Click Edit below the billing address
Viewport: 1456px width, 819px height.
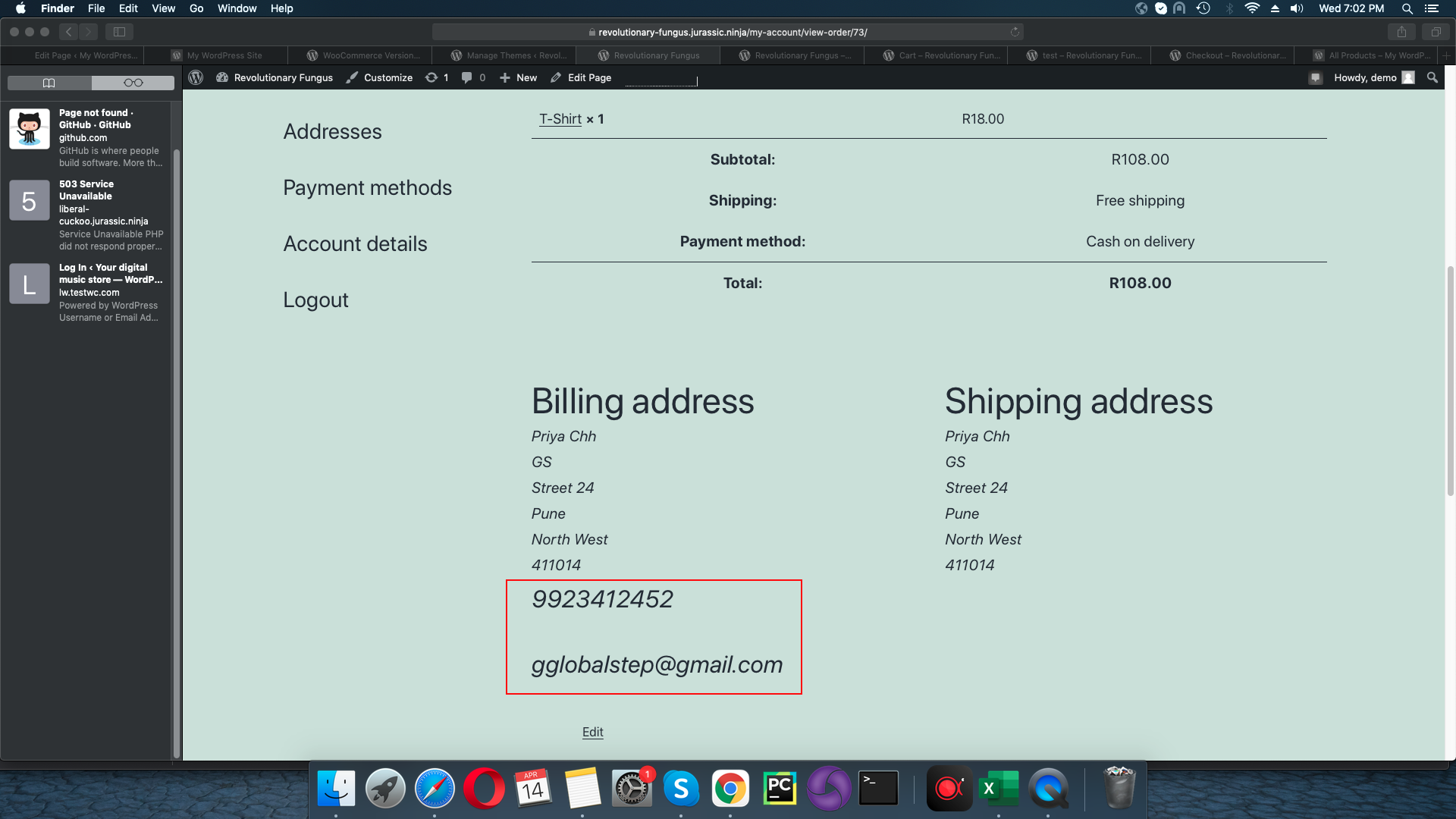click(592, 732)
